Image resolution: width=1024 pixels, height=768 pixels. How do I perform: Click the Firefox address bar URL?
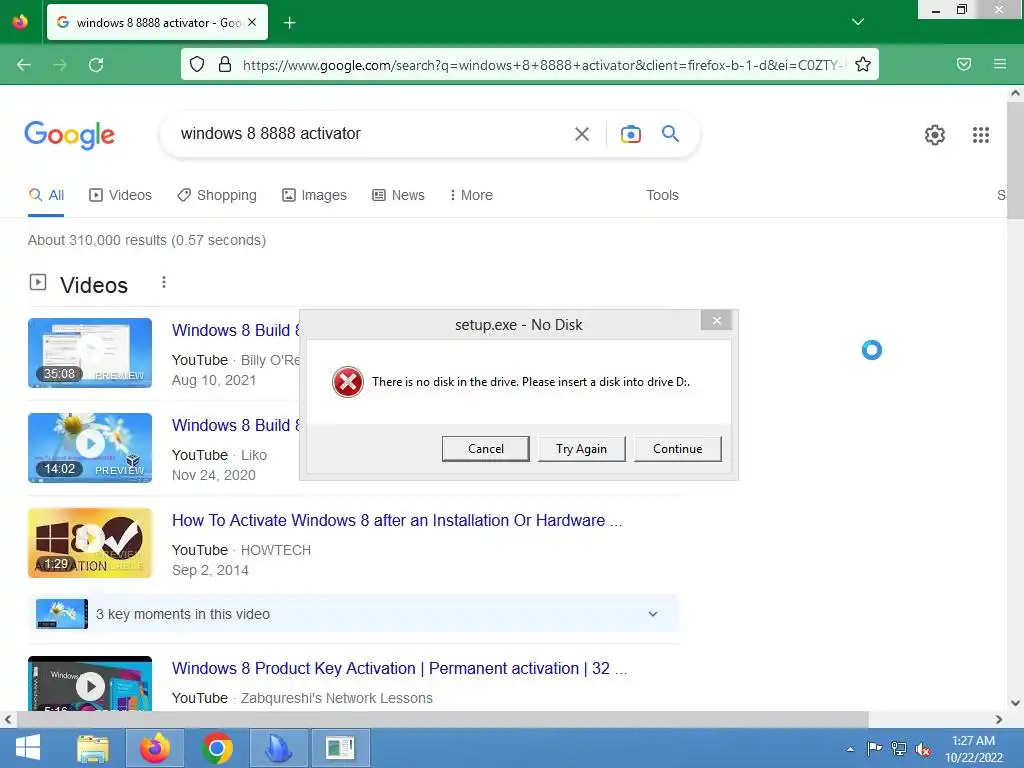pos(542,65)
